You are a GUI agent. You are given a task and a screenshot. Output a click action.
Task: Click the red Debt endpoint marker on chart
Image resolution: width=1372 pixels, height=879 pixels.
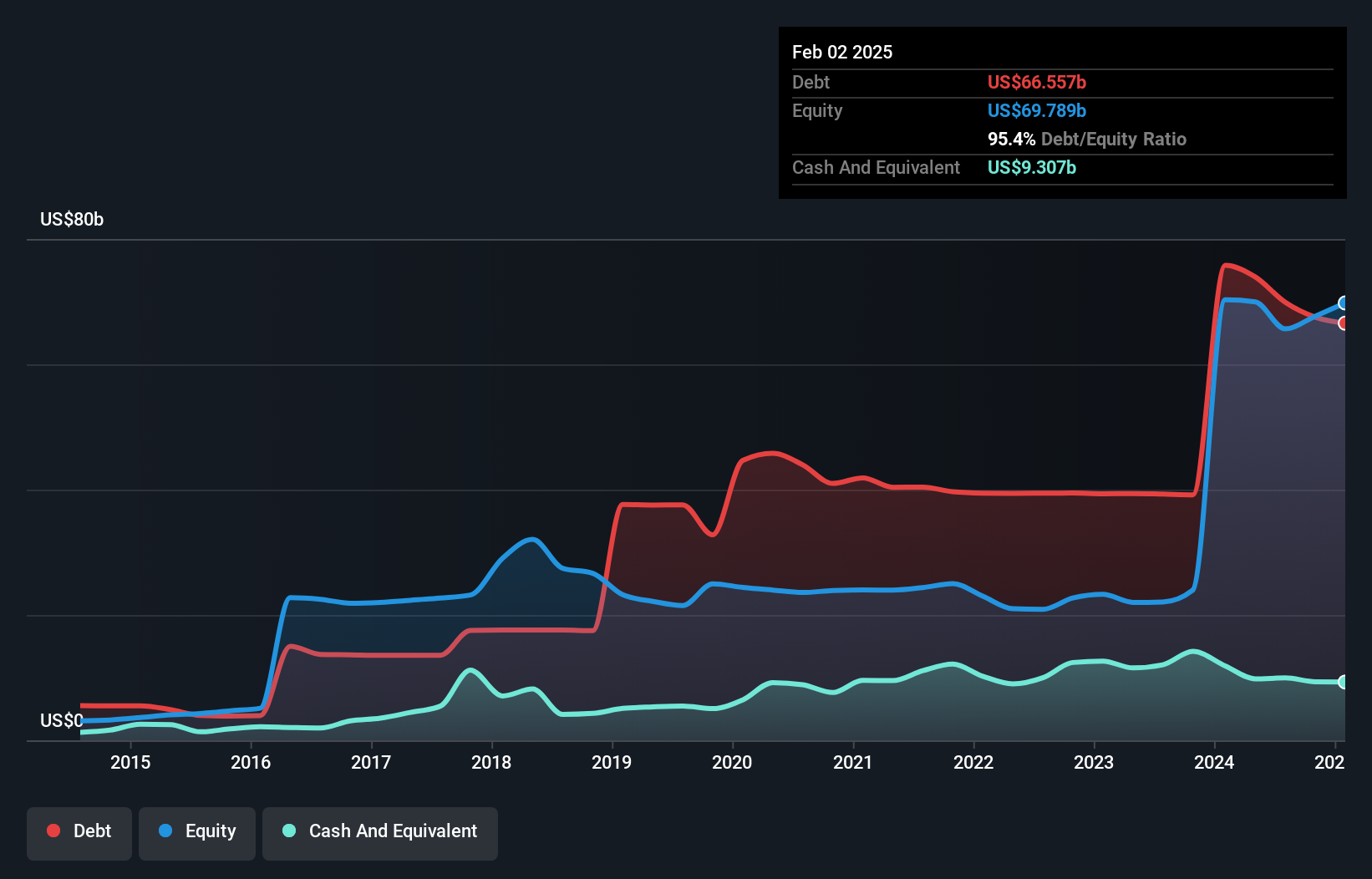pyautogui.click(x=1344, y=323)
